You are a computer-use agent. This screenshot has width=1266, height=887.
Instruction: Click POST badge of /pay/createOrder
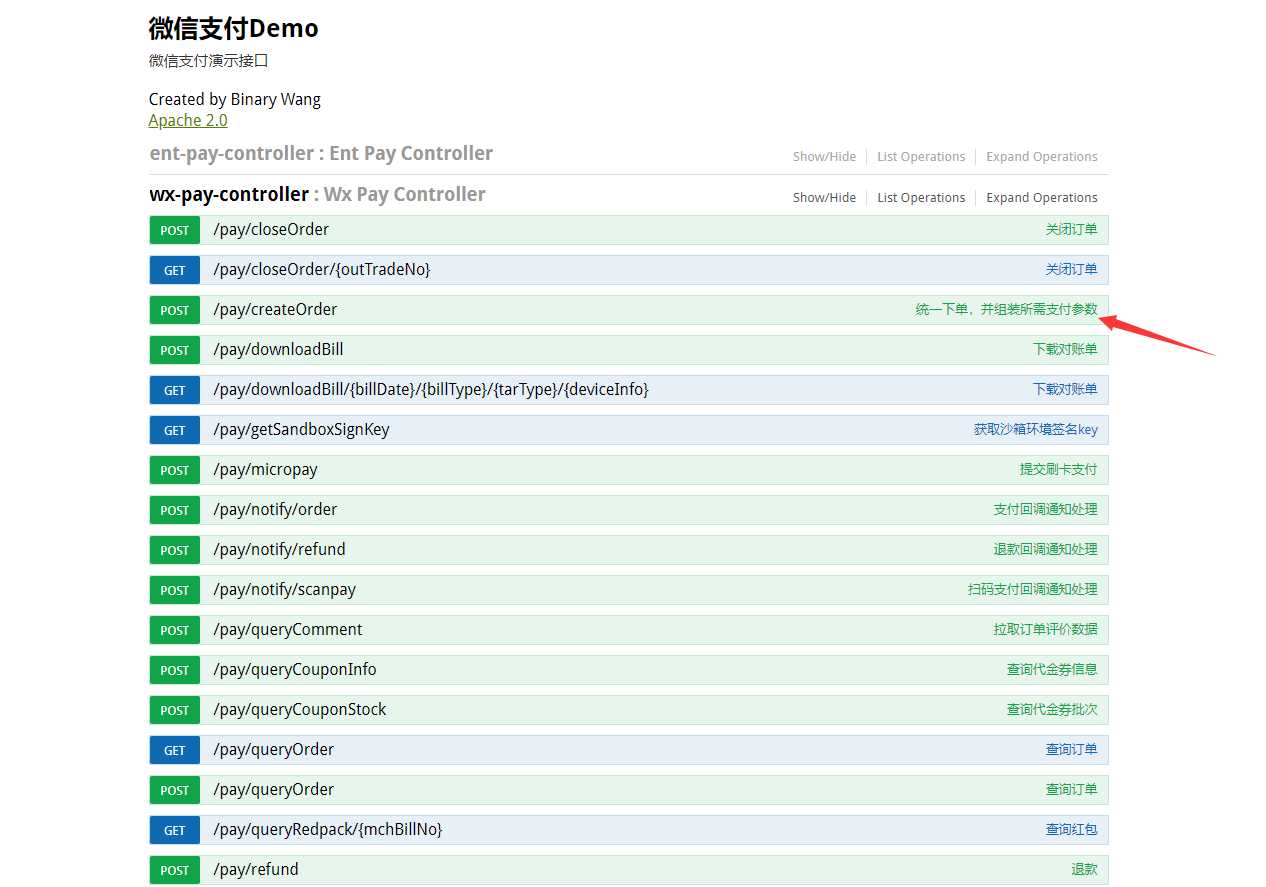[x=175, y=310]
